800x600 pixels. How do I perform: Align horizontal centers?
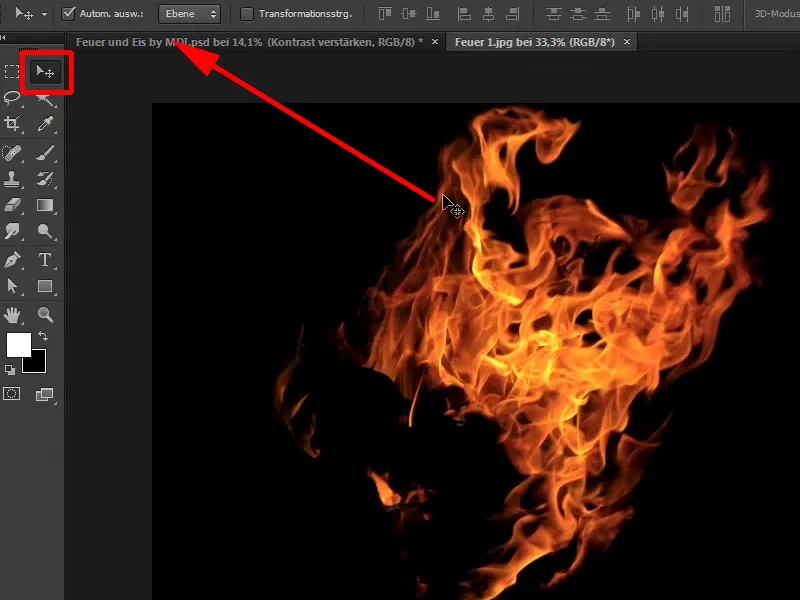[488, 14]
